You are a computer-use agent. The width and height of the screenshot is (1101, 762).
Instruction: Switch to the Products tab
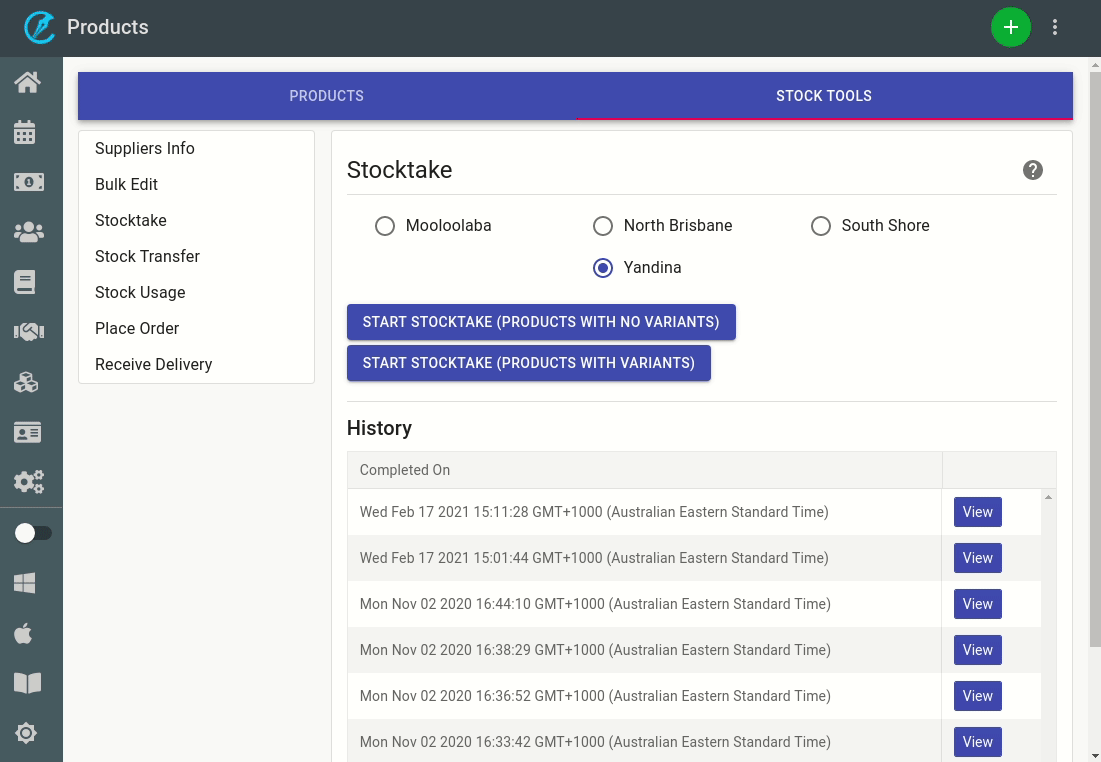click(x=327, y=96)
